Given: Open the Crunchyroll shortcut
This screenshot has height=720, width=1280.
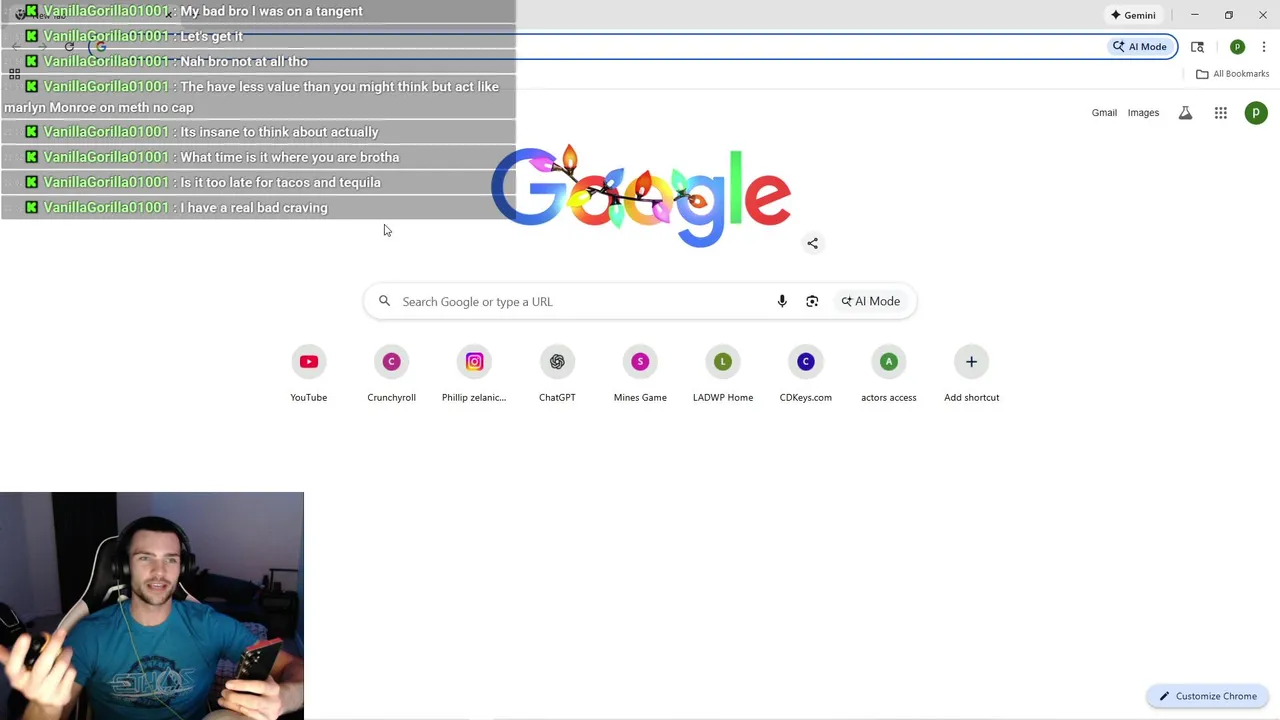Looking at the screenshot, I should [391, 374].
